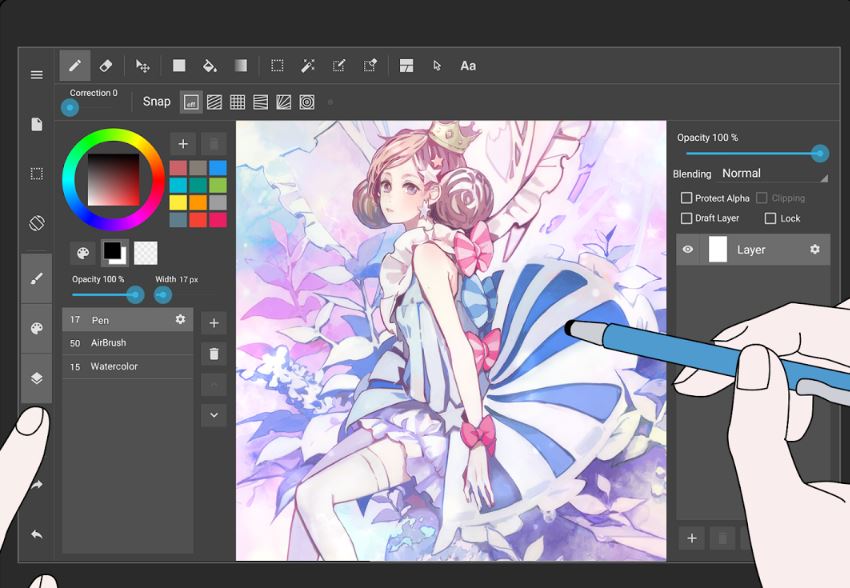Hide the Layer using its eye toggle
This screenshot has width=850, height=588.
[x=686, y=249]
